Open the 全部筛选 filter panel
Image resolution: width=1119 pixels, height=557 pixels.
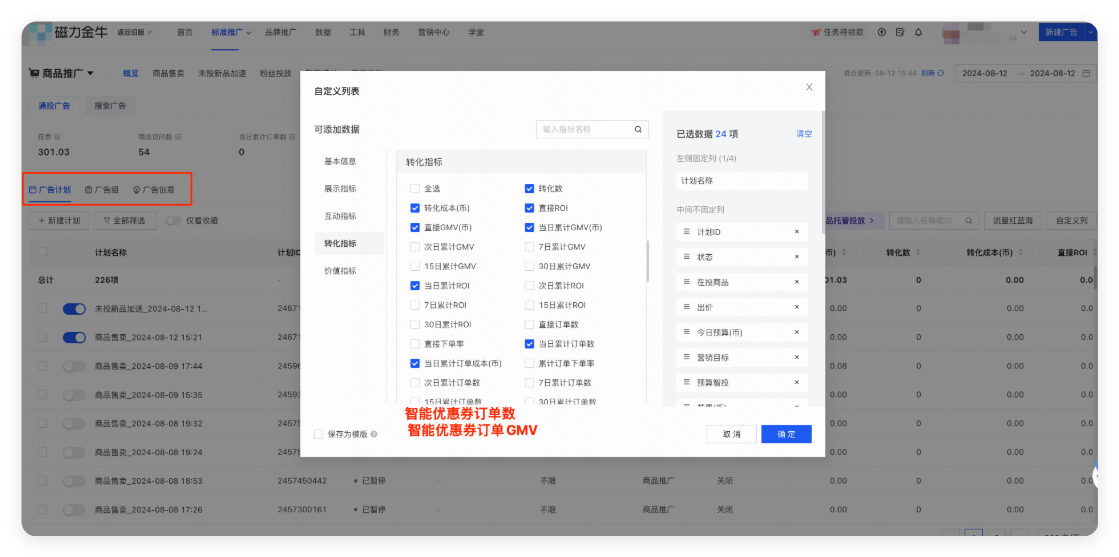[x=124, y=221]
